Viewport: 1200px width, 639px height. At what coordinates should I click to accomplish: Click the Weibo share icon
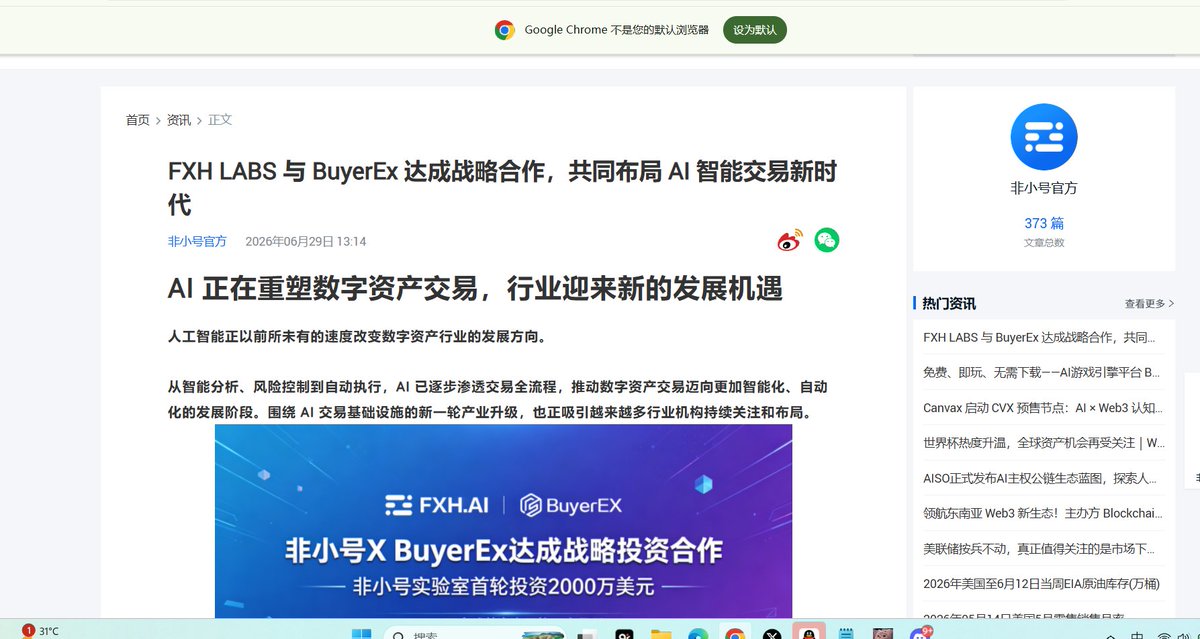coord(790,241)
